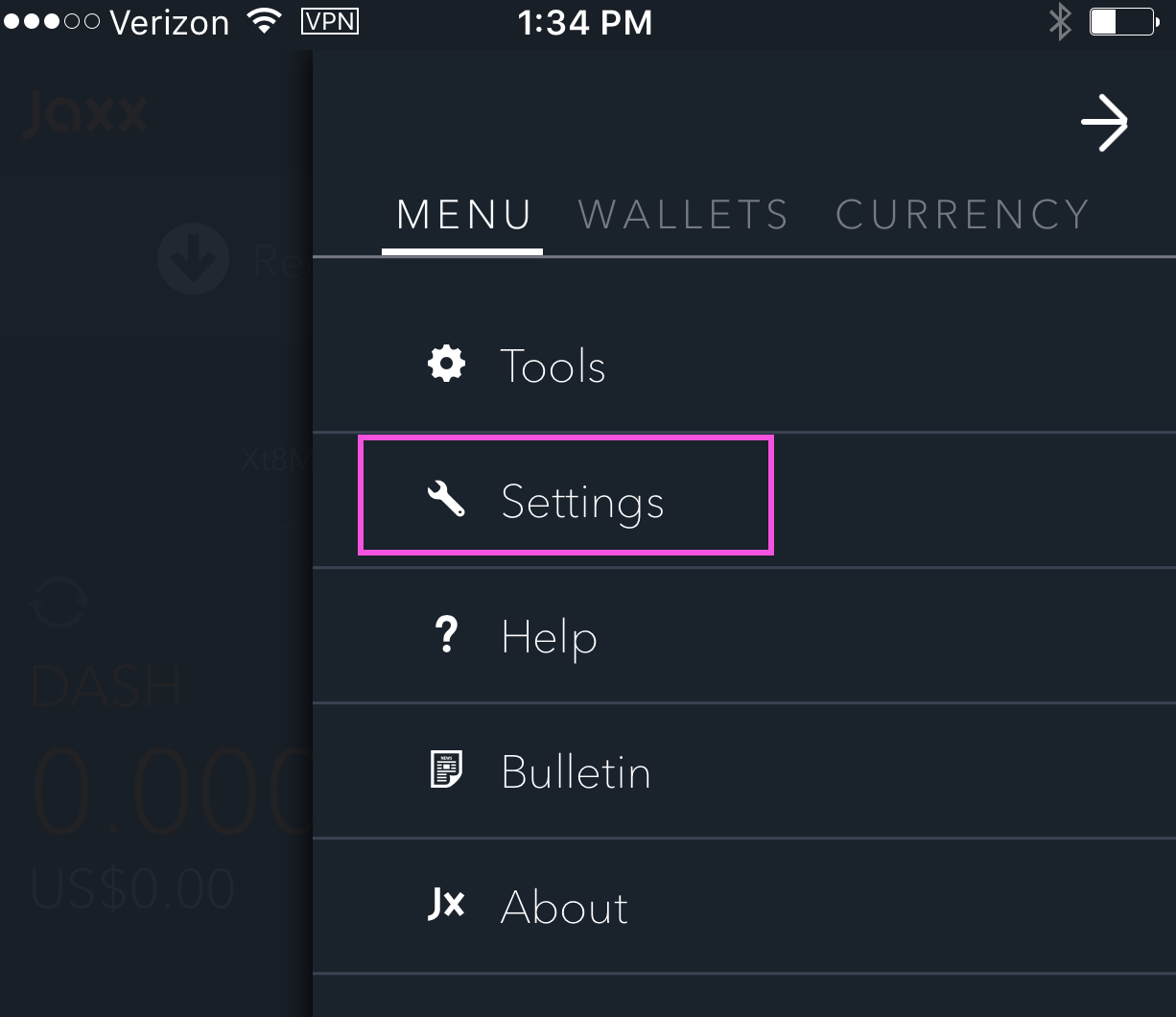Click the dimmed refresh balance icon

click(x=59, y=604)
